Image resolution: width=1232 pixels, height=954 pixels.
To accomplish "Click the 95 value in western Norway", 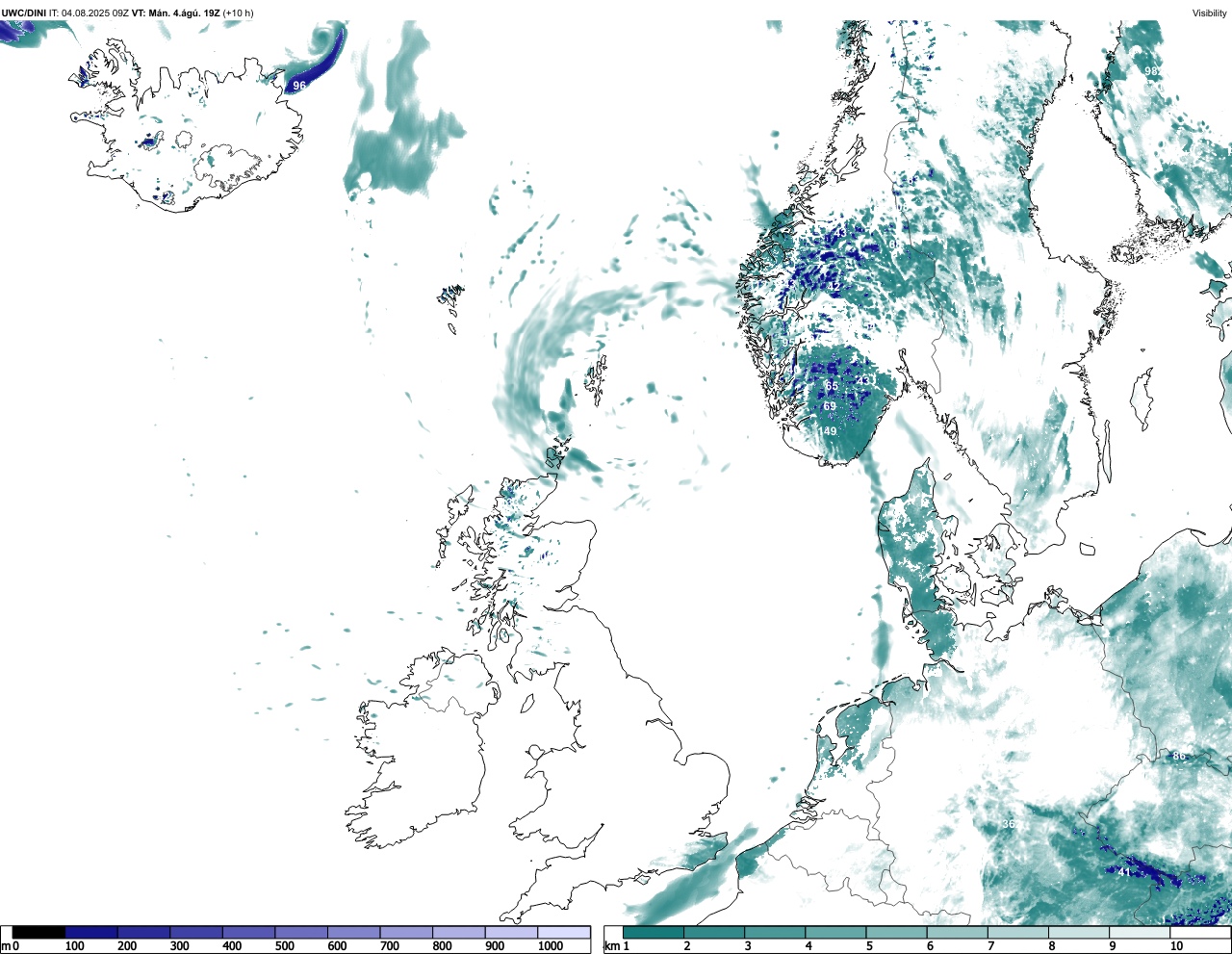I will click(x=787, y=342).
